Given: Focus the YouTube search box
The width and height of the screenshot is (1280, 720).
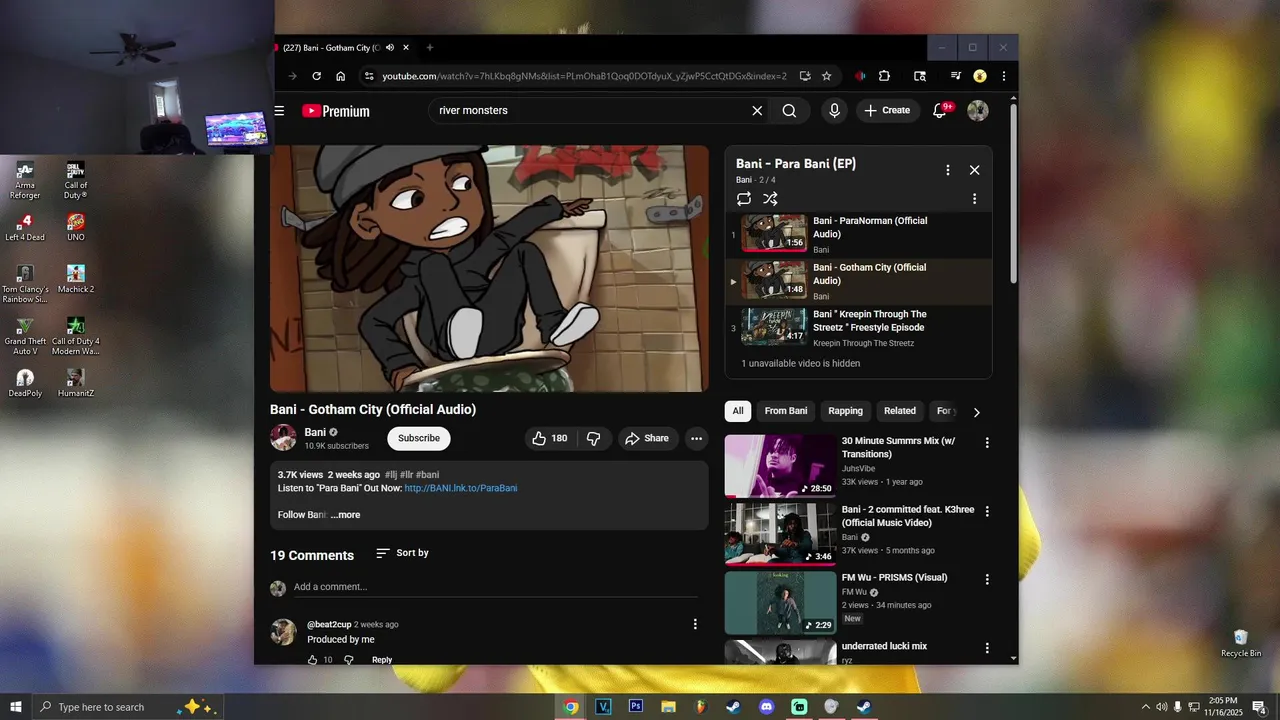Looking at the screenshot, I should 590,111.
